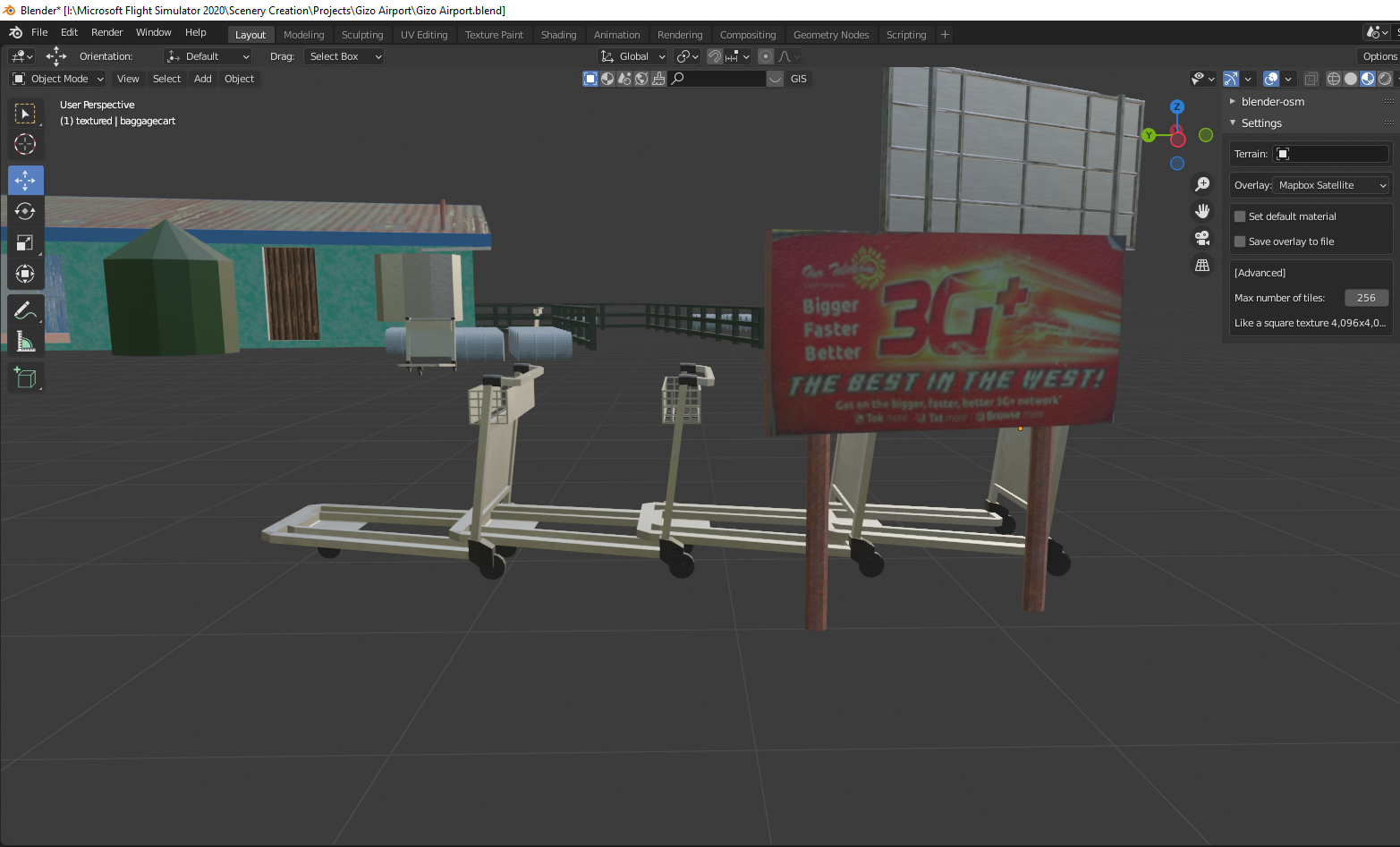Screen dimensions: 1400x847
Task: Open the pivot point dropdown
Action: pos(687,56)
